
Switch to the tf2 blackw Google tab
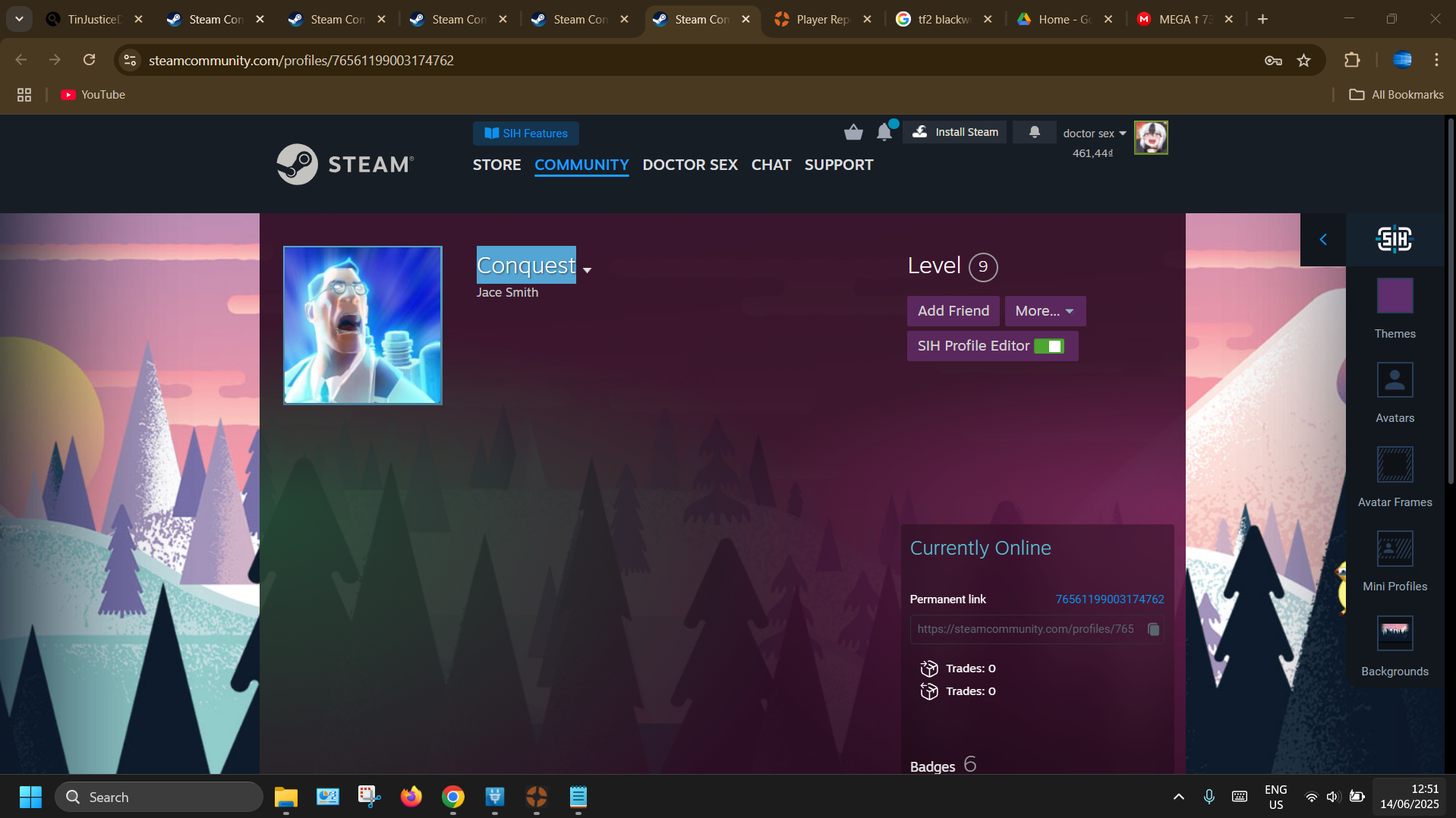(x=944, y=19)
